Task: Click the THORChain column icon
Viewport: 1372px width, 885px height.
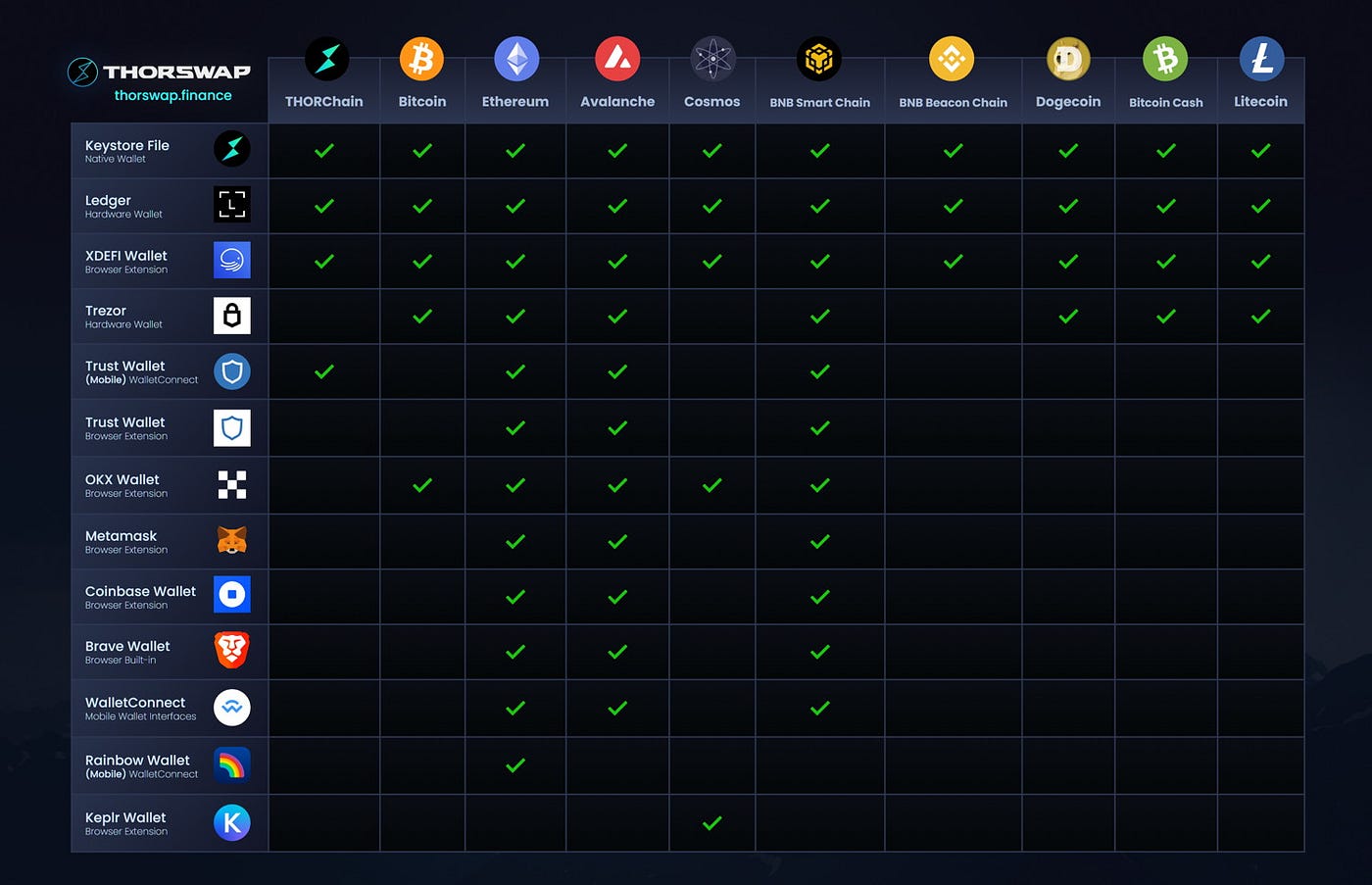Action: pos(326,59)
